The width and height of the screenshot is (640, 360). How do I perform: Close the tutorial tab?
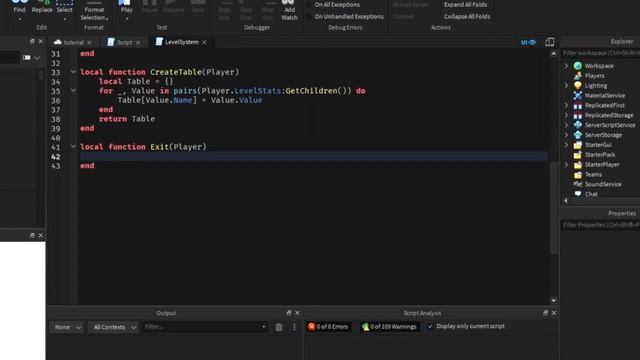(x=90, y=42)
